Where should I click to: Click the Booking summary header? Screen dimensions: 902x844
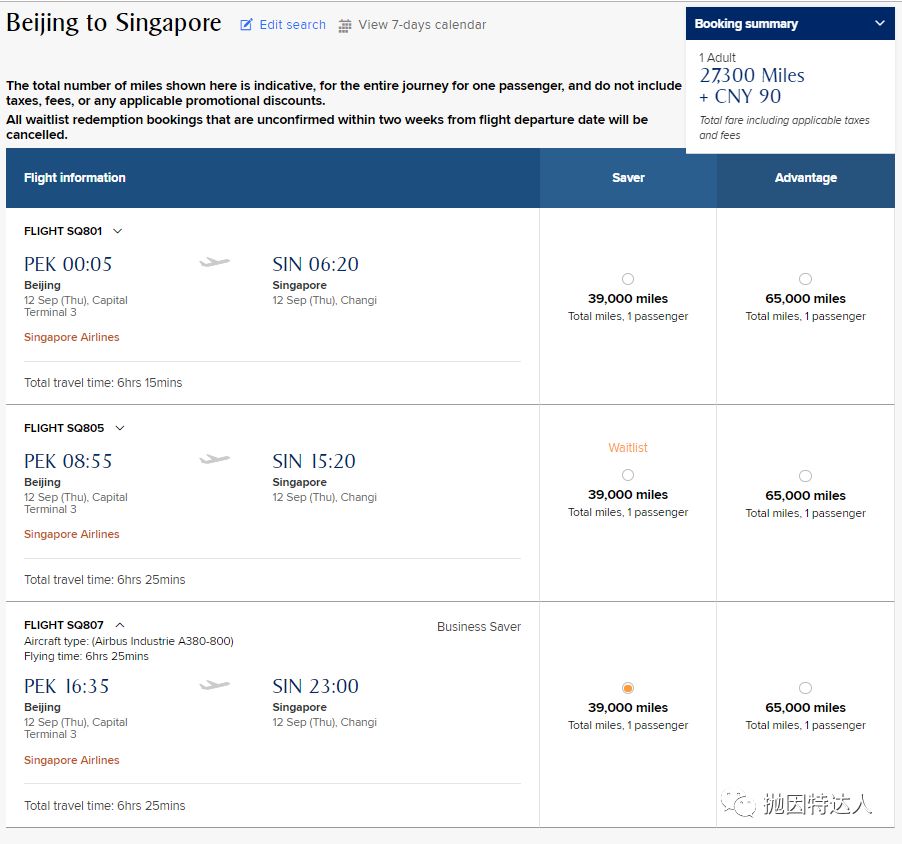tap(790, 24)
